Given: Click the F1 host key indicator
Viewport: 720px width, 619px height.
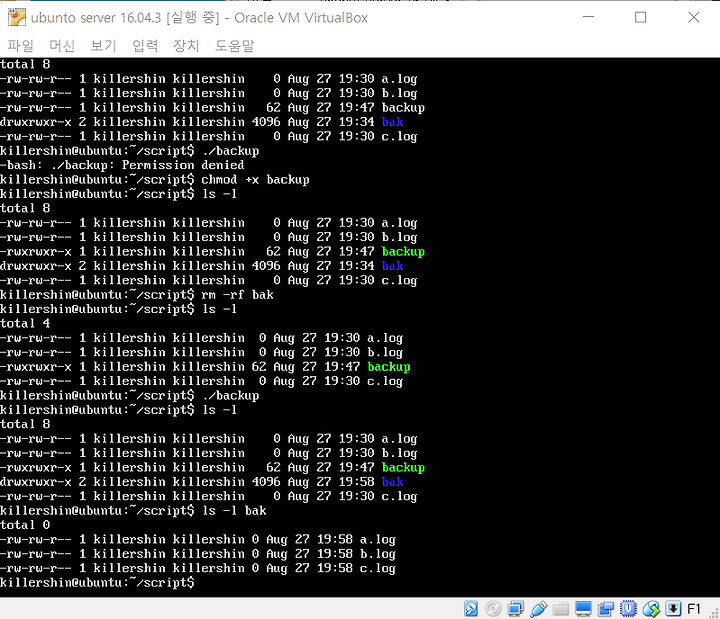Looking at the screenshot, I should point(694,609).
